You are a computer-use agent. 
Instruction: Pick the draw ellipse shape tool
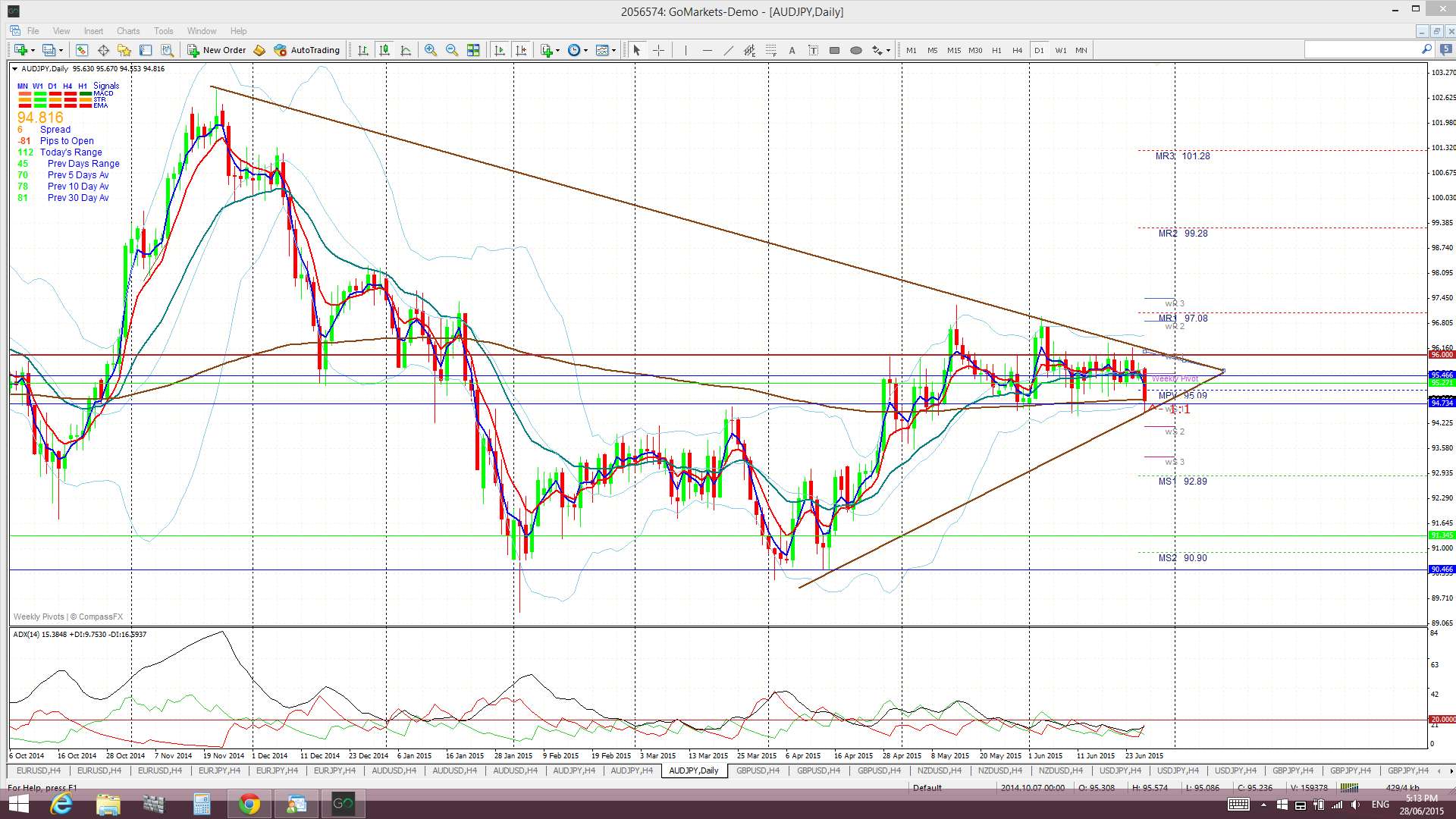point(856,50)
